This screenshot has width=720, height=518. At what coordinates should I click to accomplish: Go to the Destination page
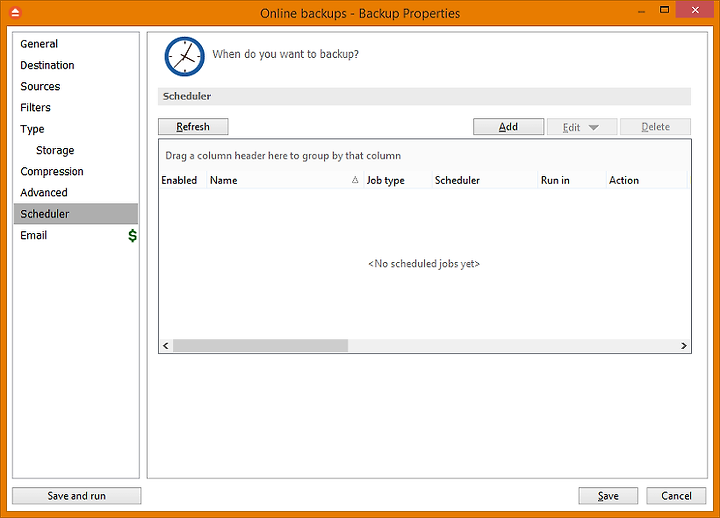76,65
